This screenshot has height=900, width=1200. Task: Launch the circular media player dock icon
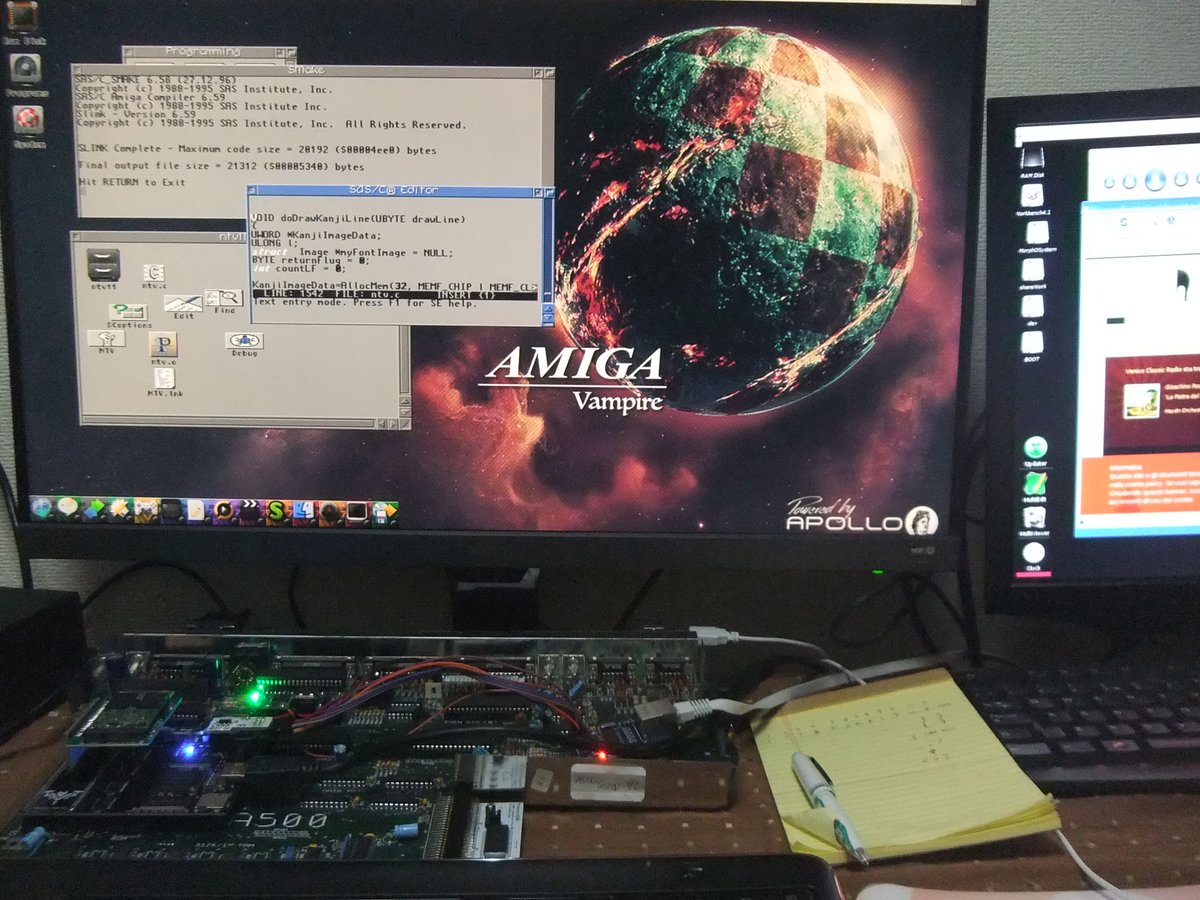click(223, 510)
